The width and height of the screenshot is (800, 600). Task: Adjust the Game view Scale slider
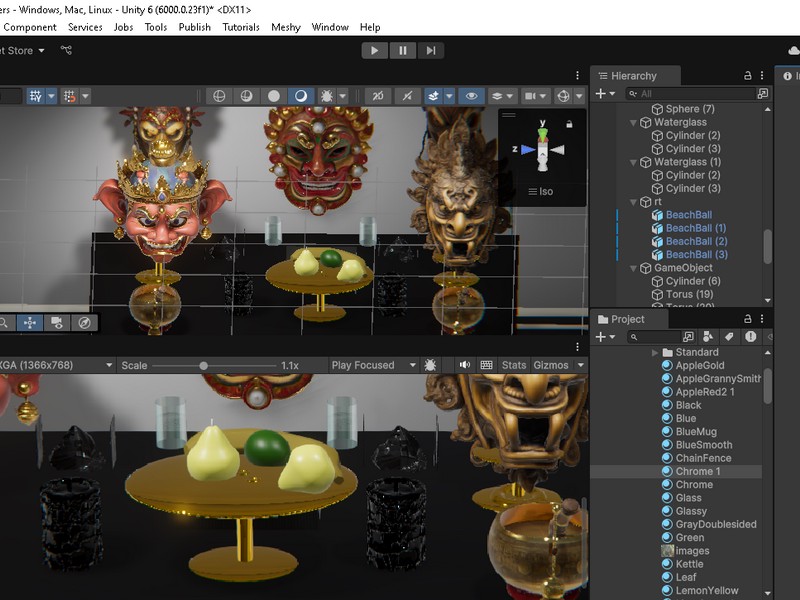(x=204, y=366)
